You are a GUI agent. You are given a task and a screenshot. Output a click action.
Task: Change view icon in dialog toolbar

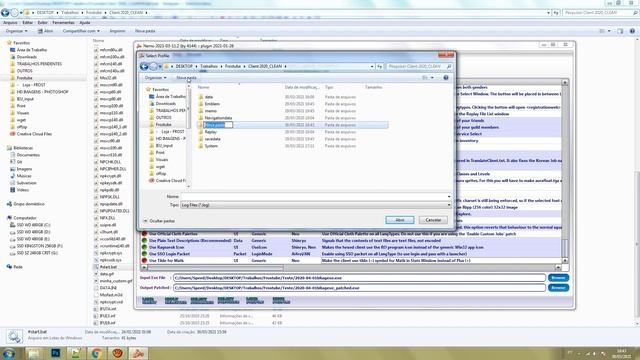[x=425, y=78]
